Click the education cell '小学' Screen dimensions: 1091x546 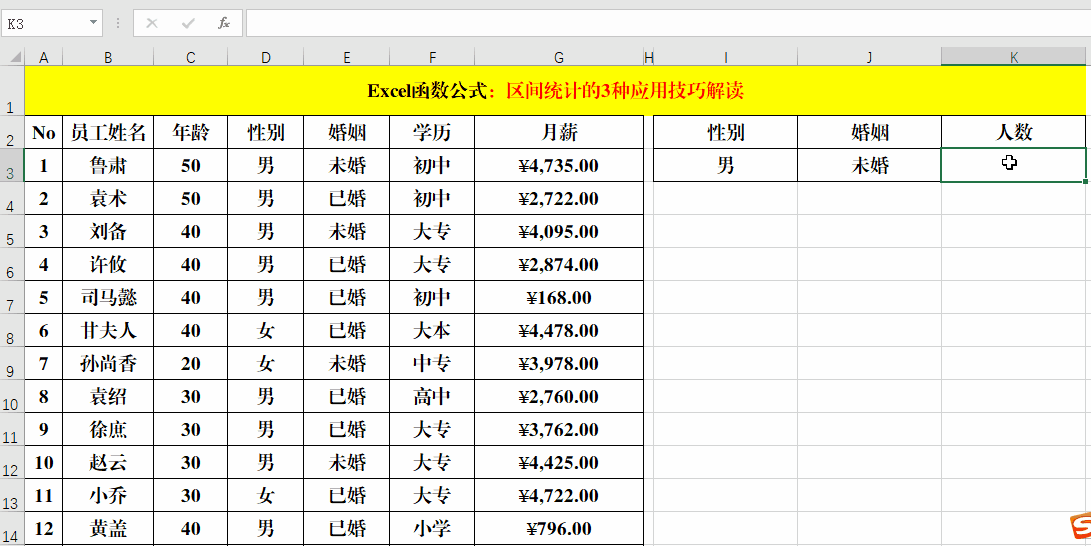click(432, 529)
